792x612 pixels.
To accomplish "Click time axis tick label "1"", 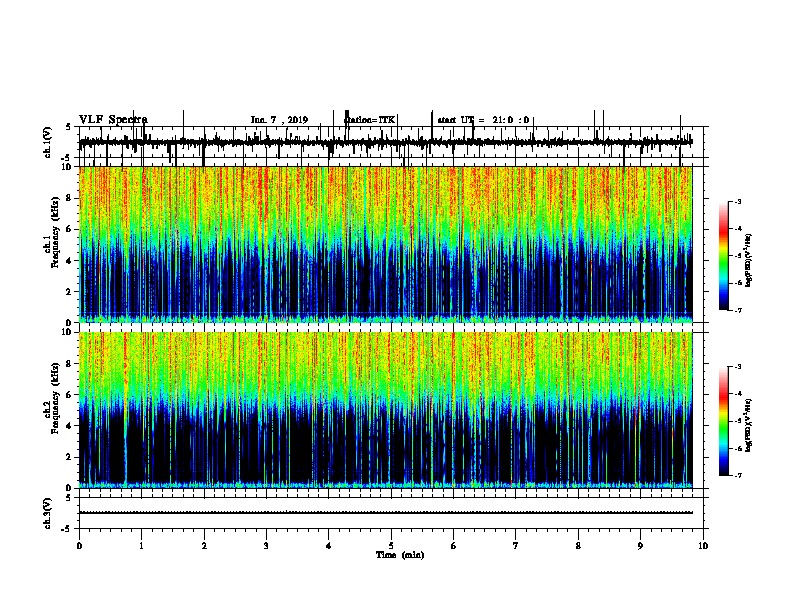I will coord(141,546).
